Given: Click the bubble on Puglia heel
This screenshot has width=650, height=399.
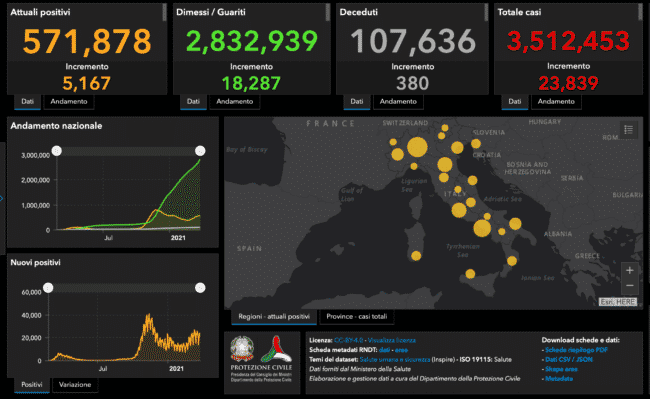Looking at the screenshot, I should pos(515,224).
